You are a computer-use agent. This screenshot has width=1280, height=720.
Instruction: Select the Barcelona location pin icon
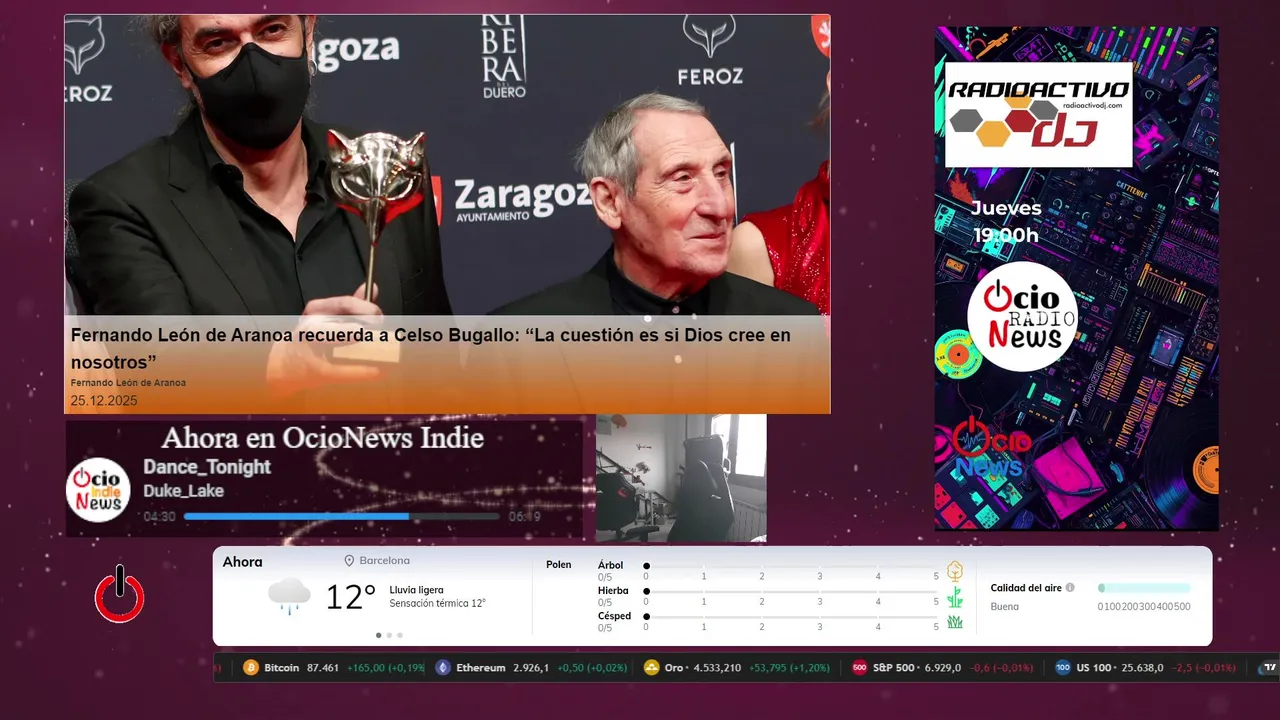point(349,561)
